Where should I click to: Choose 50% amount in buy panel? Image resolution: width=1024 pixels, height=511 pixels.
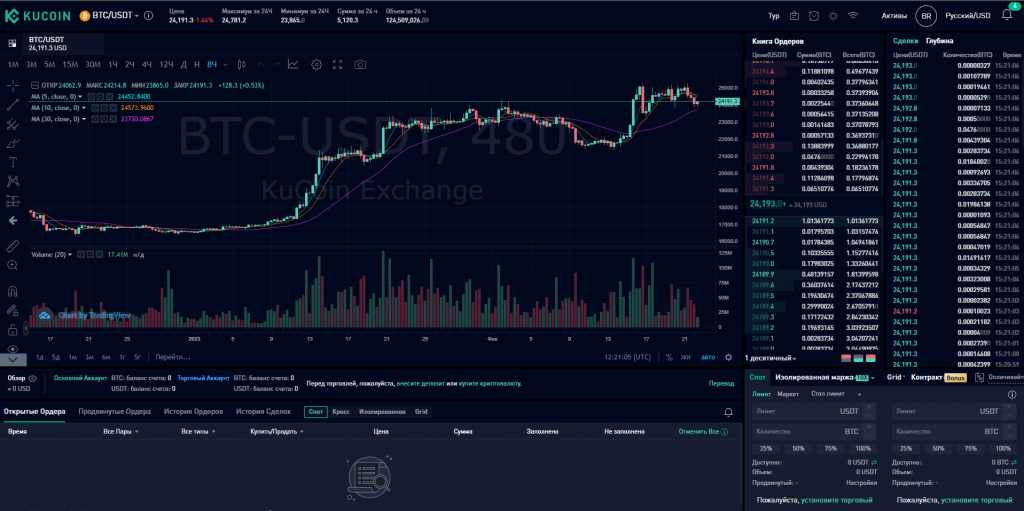click(x=798, y=448)
